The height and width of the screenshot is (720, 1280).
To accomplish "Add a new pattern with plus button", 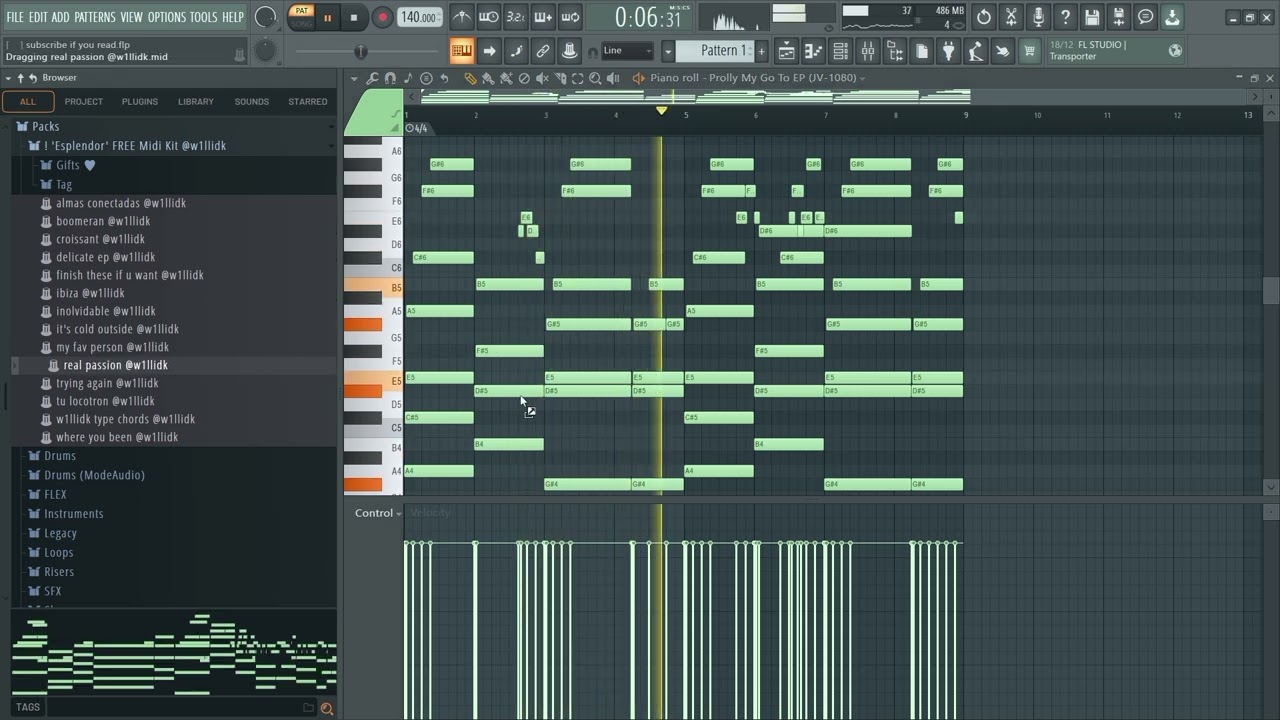I will (x=761, y=51).
